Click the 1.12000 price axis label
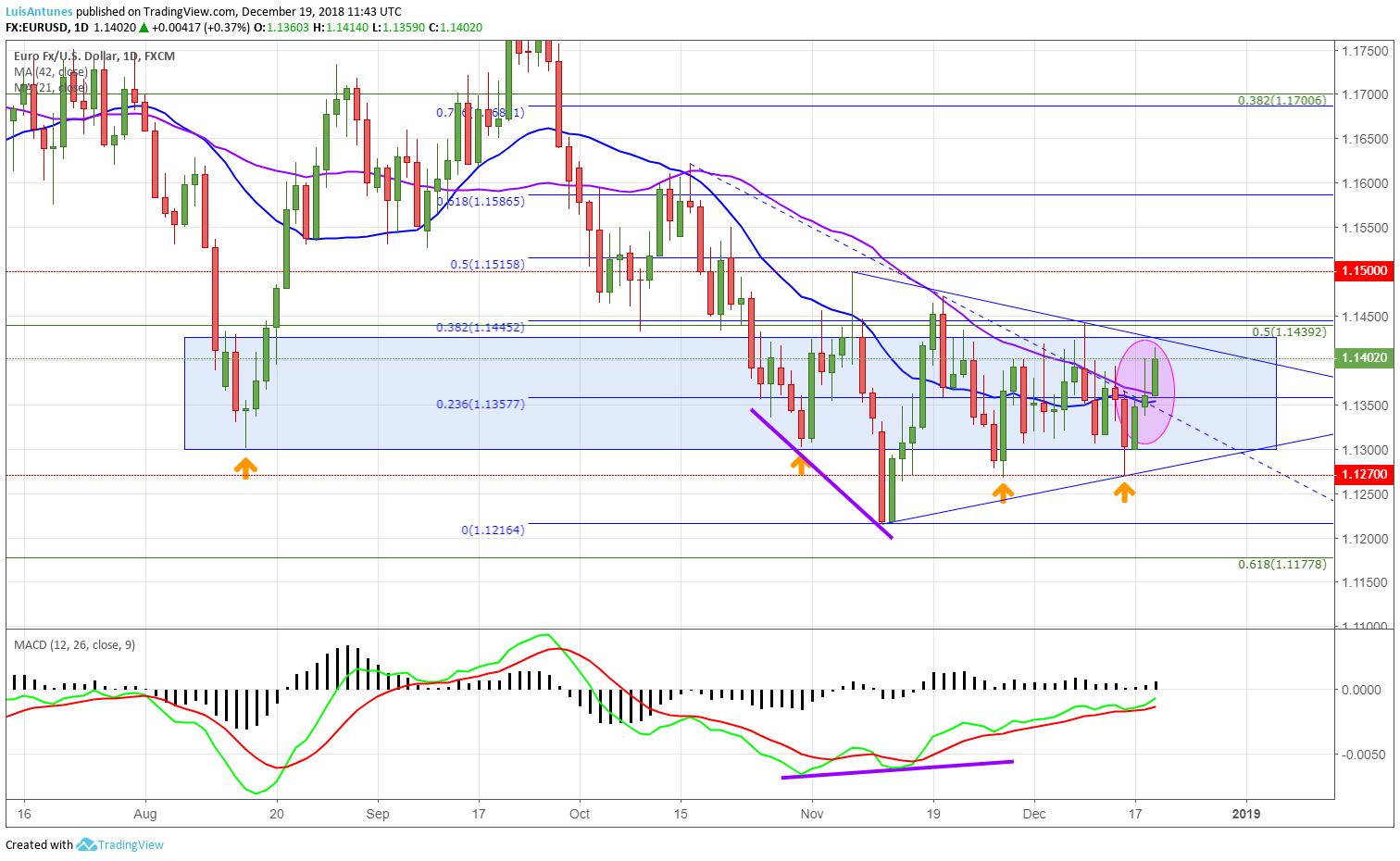 [1365, 539]
